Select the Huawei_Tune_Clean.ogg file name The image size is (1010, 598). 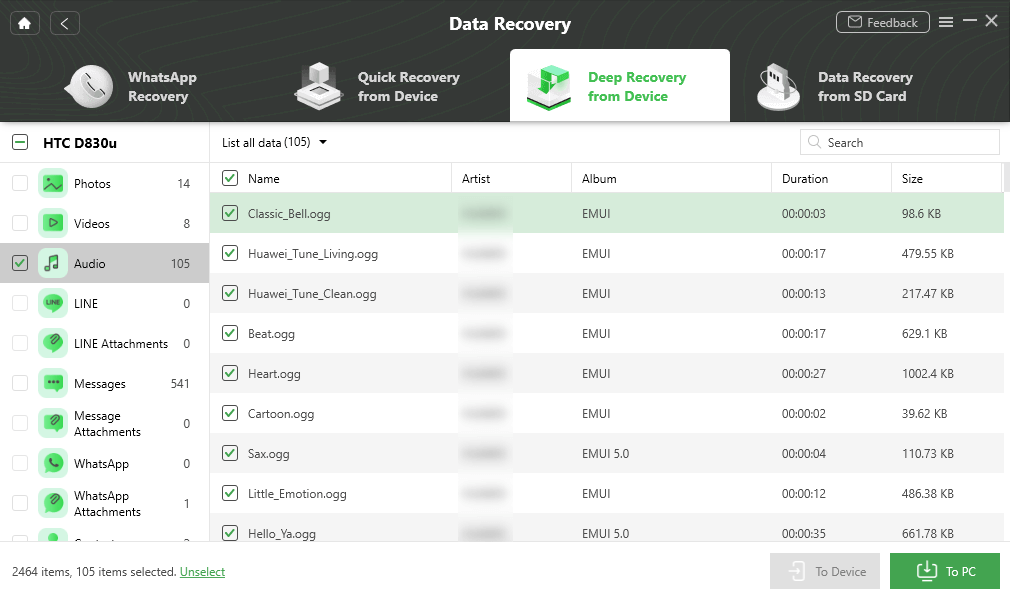coord(312,294)
